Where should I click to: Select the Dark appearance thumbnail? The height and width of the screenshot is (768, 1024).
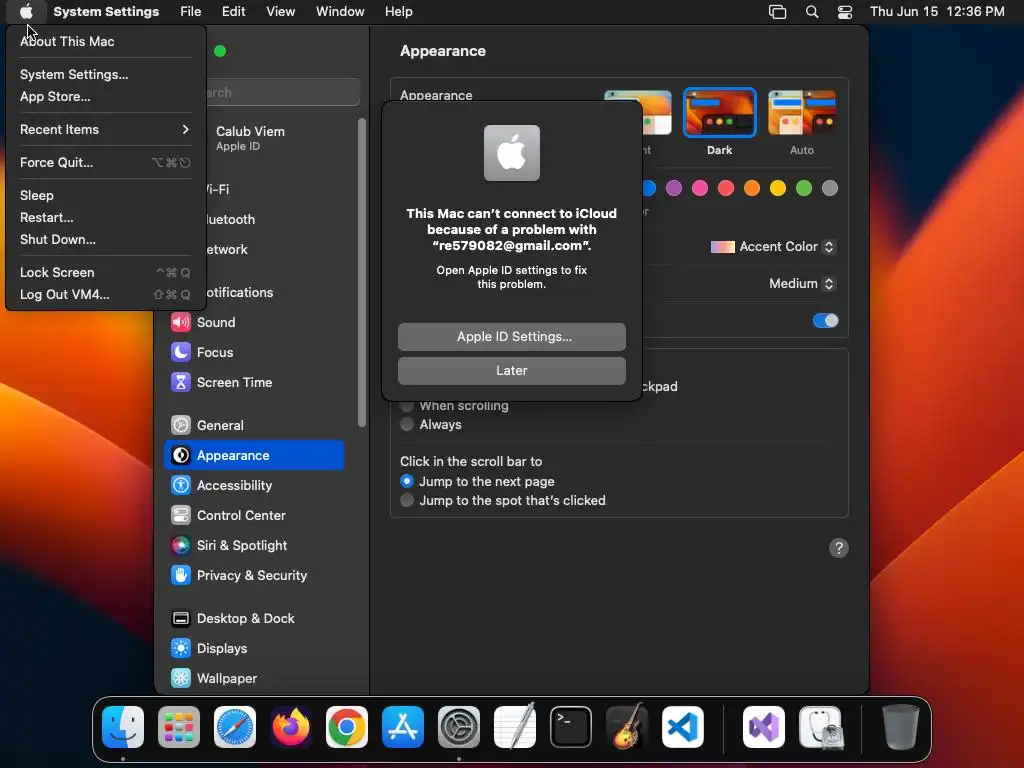click(x=720, y=113)
